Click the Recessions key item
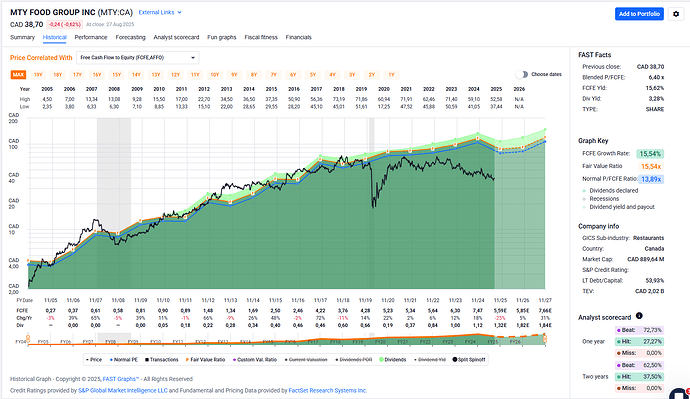The width and height of the screenshot is (690, 399). pos(601,199)
